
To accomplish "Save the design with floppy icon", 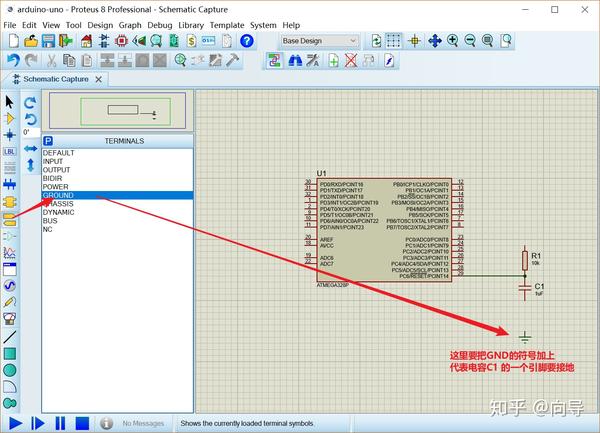I will [x=49, y=41].
